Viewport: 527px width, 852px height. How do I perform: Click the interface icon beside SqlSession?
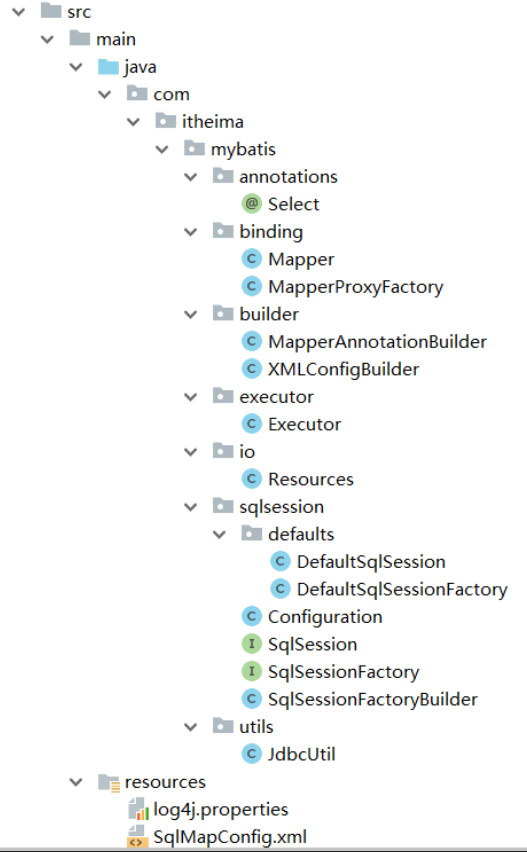tap(251, 644)
